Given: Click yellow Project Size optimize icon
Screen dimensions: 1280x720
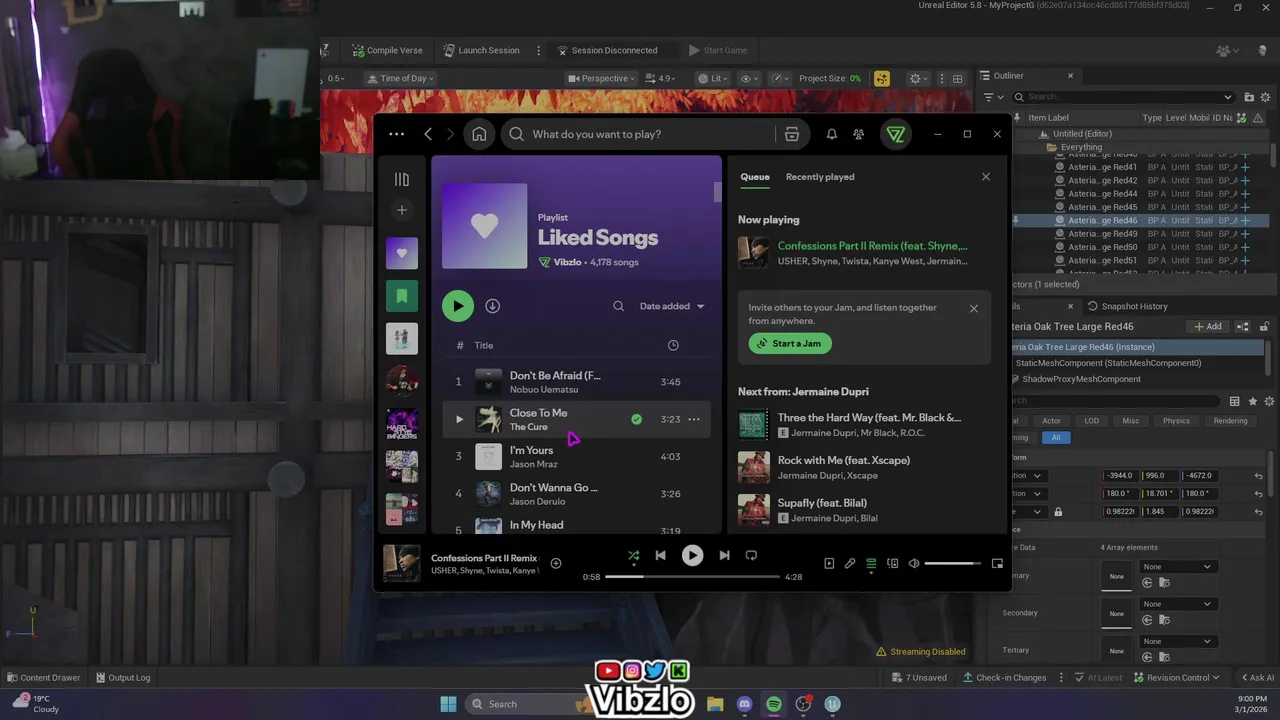Looking at the screenshot, I should pos(881,78).
